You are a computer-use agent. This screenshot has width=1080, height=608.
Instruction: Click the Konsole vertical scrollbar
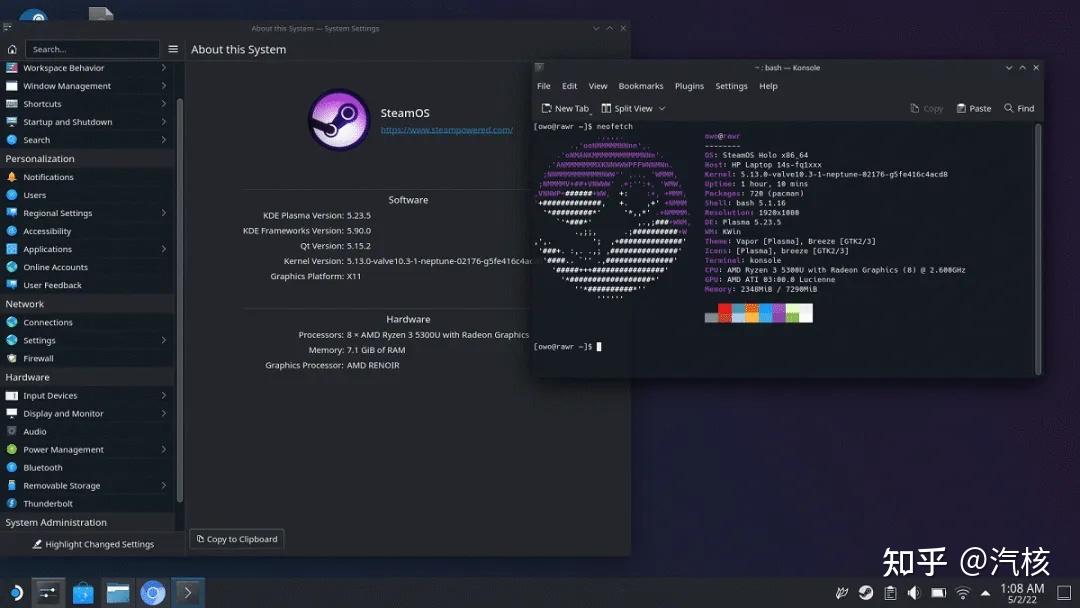[1037, 248]
